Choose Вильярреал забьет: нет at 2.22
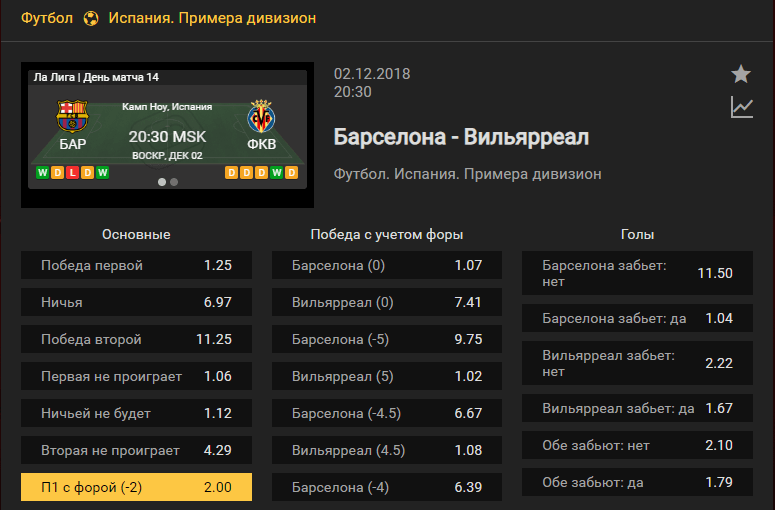 (x=638, y=363)
